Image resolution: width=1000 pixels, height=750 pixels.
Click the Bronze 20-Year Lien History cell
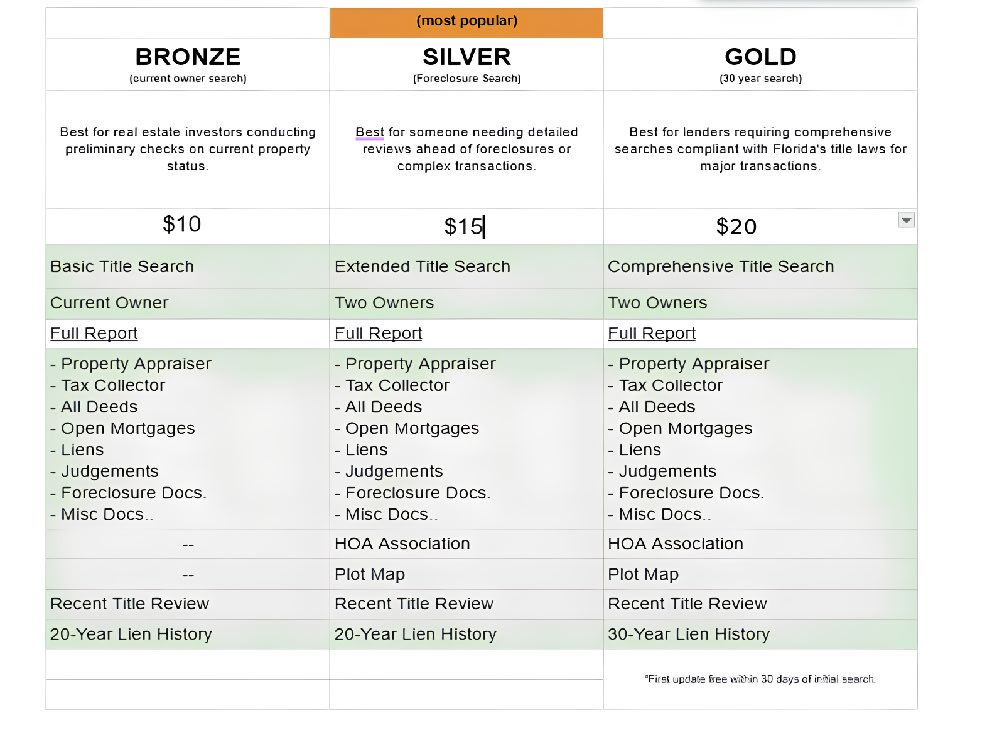click(188, 635)
